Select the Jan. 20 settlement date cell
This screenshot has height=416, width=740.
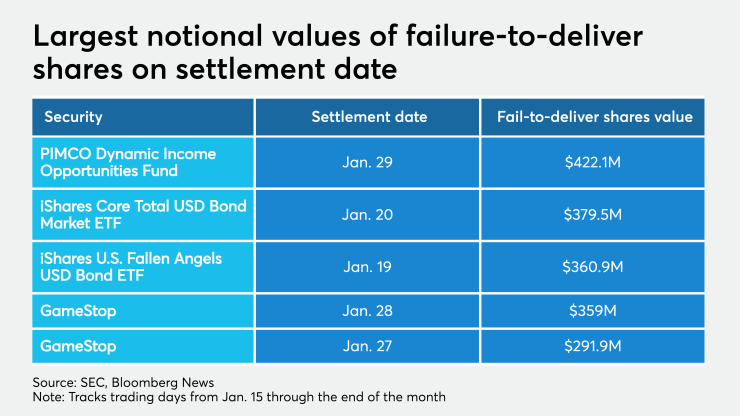369,214
